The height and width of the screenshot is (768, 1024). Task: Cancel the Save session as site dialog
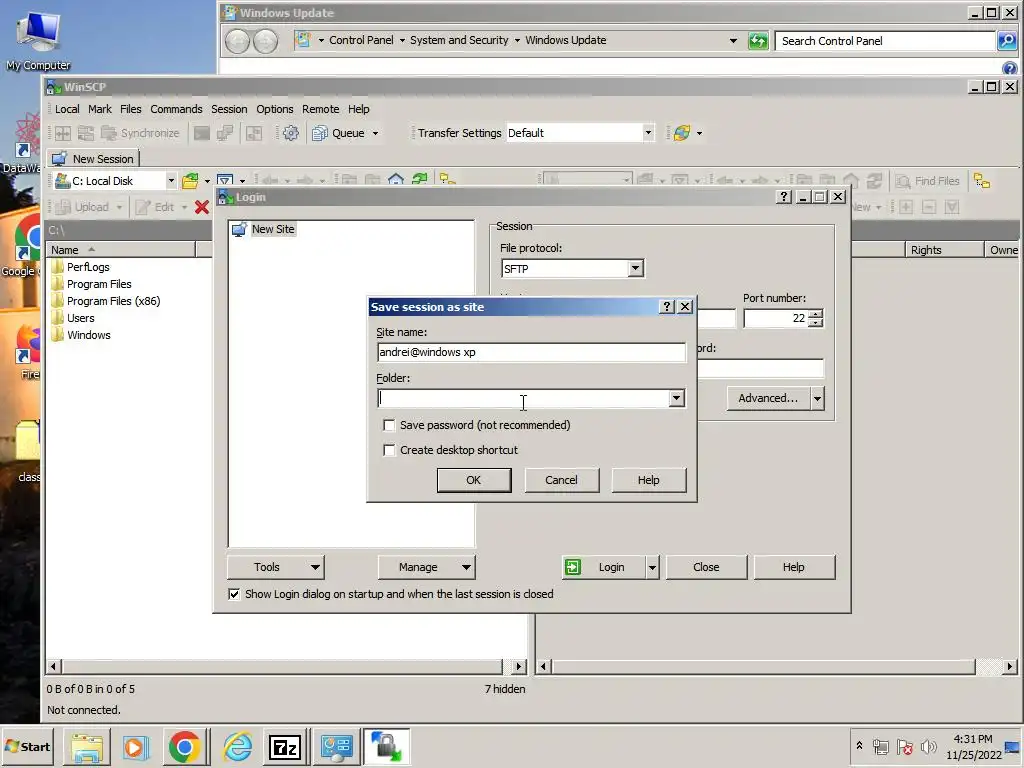(x=561, y=480)
